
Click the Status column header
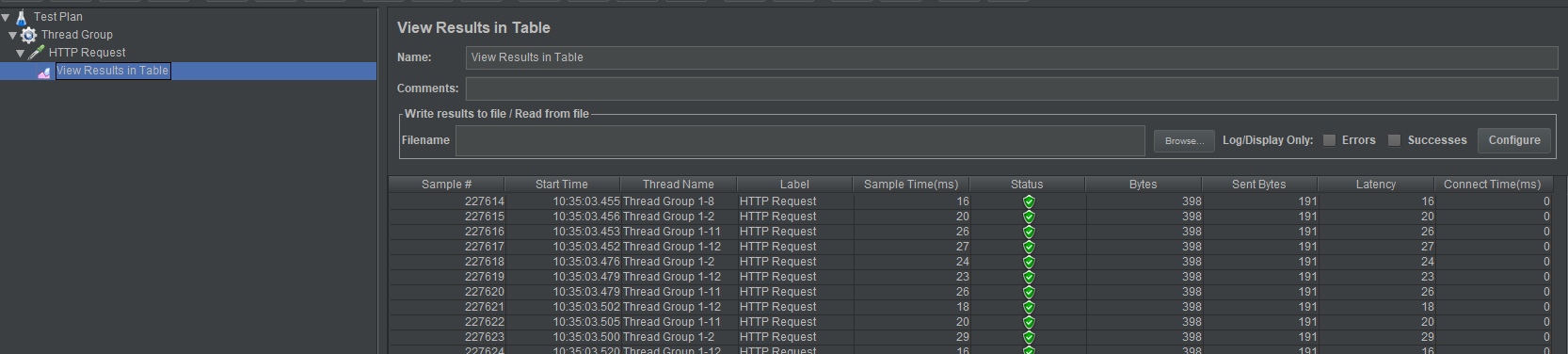tap(1027, 185)
